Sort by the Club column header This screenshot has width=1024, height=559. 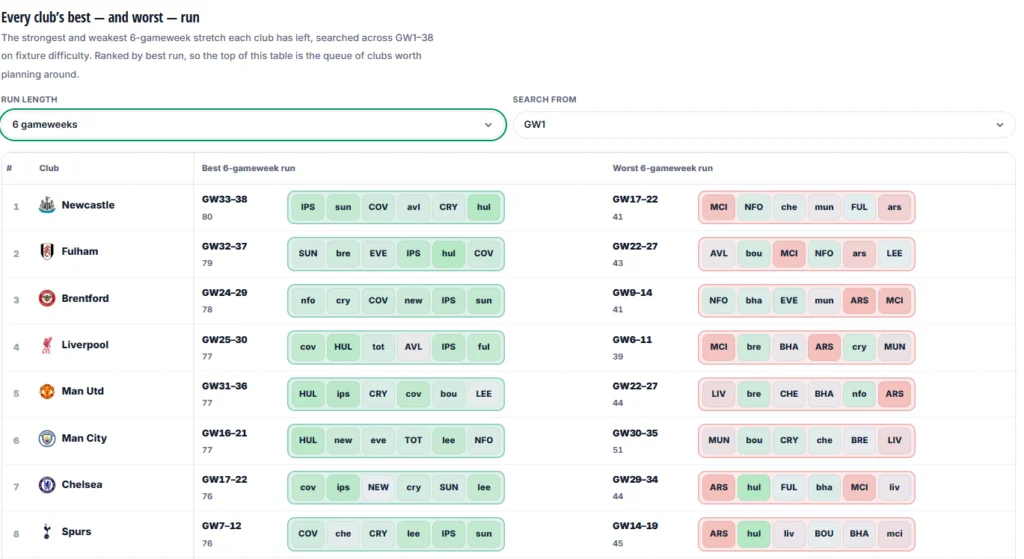click(x=49, y=168)
